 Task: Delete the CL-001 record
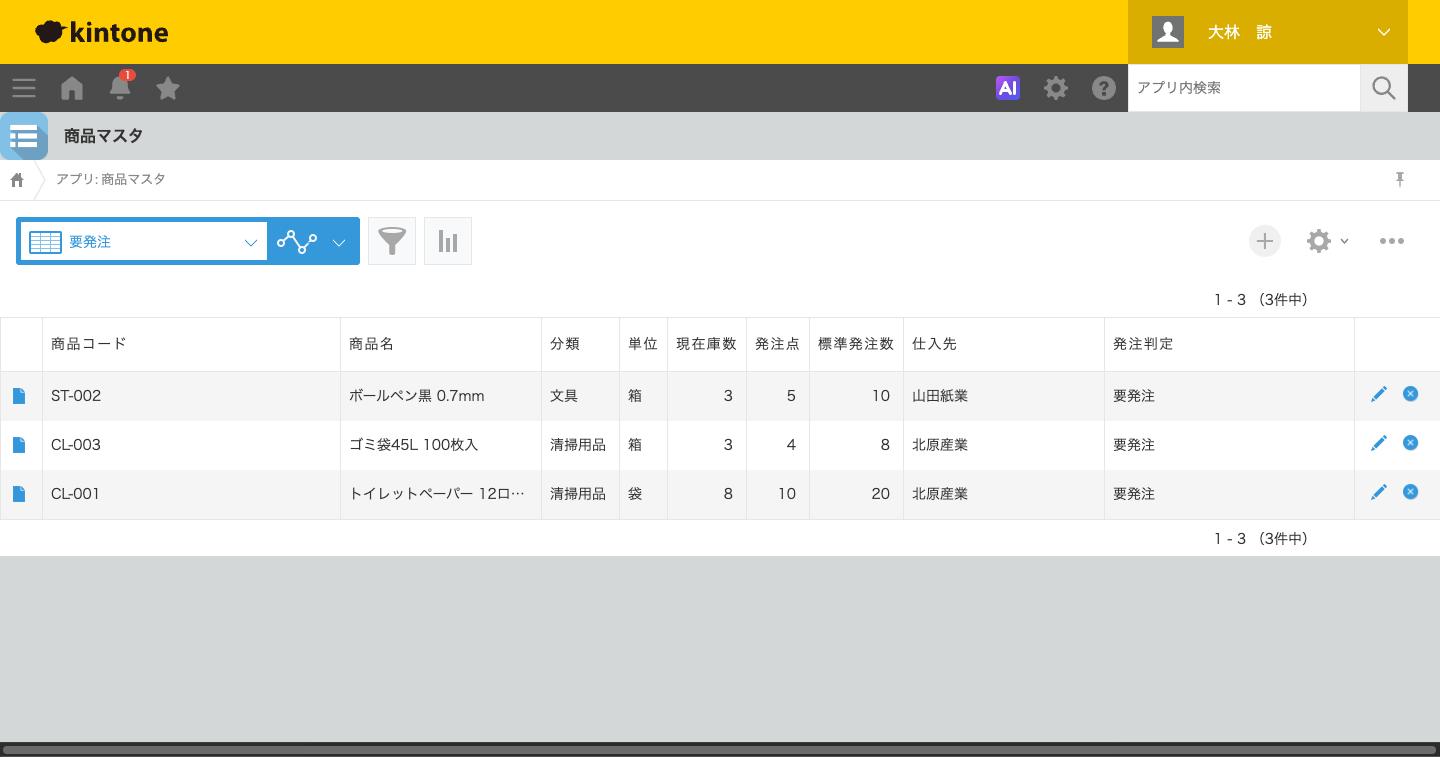tap(1410, 492)
